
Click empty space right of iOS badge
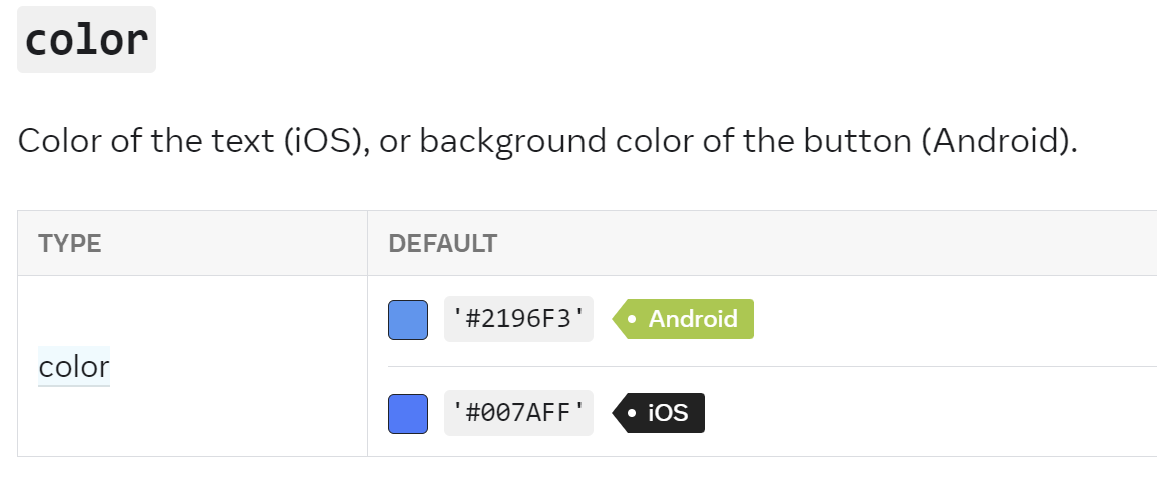coord(931,413)
